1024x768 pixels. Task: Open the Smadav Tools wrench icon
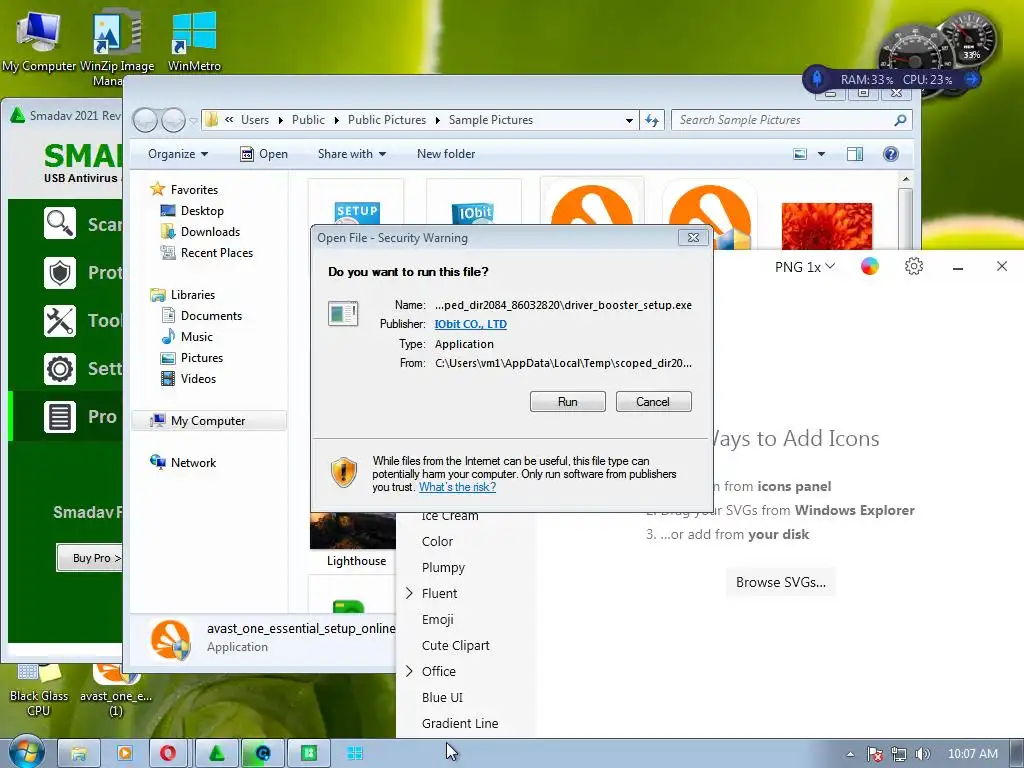(x=60, y=321)
